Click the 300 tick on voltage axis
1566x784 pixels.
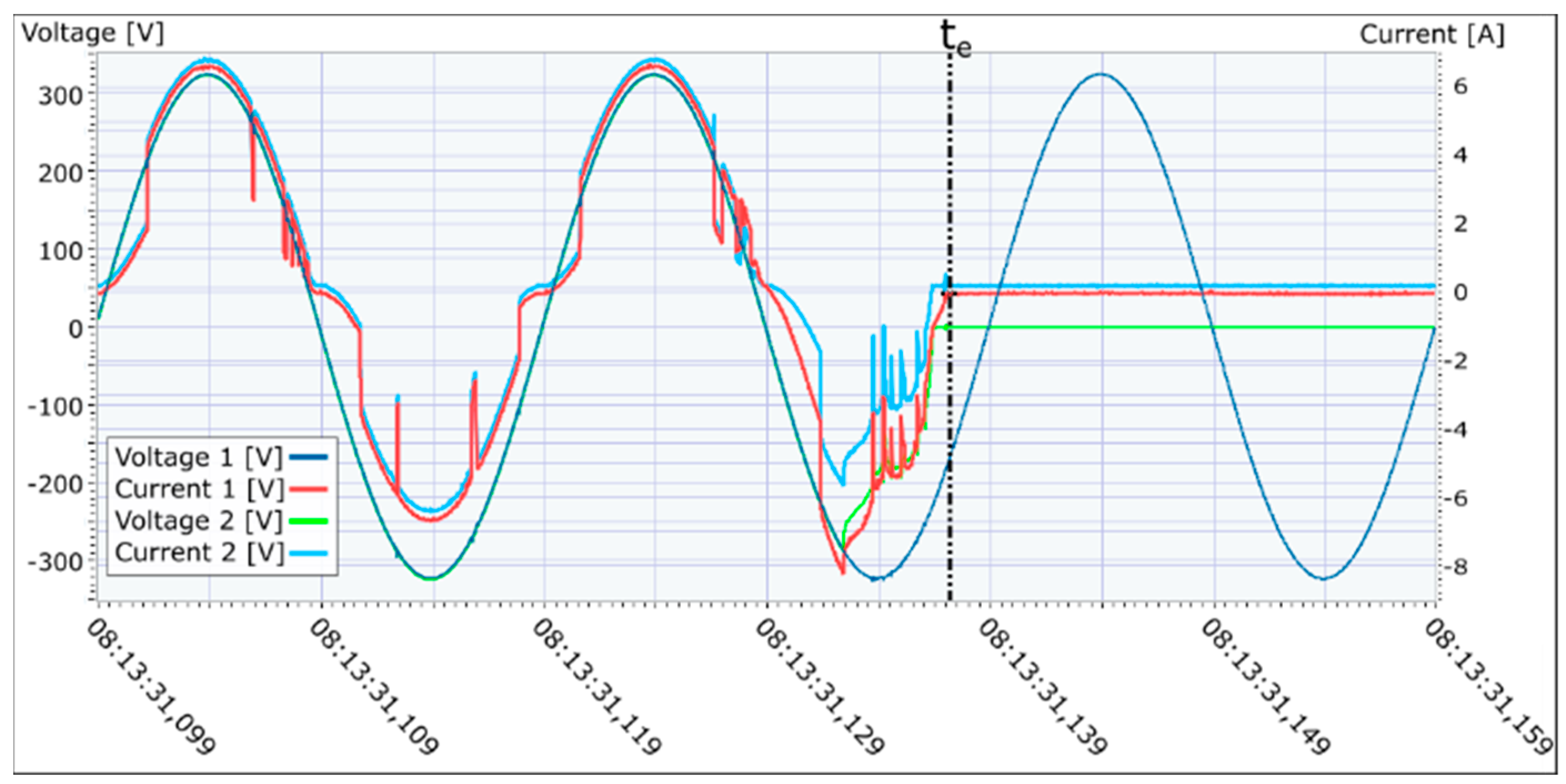pyautogui.click(x=60, y=96)
